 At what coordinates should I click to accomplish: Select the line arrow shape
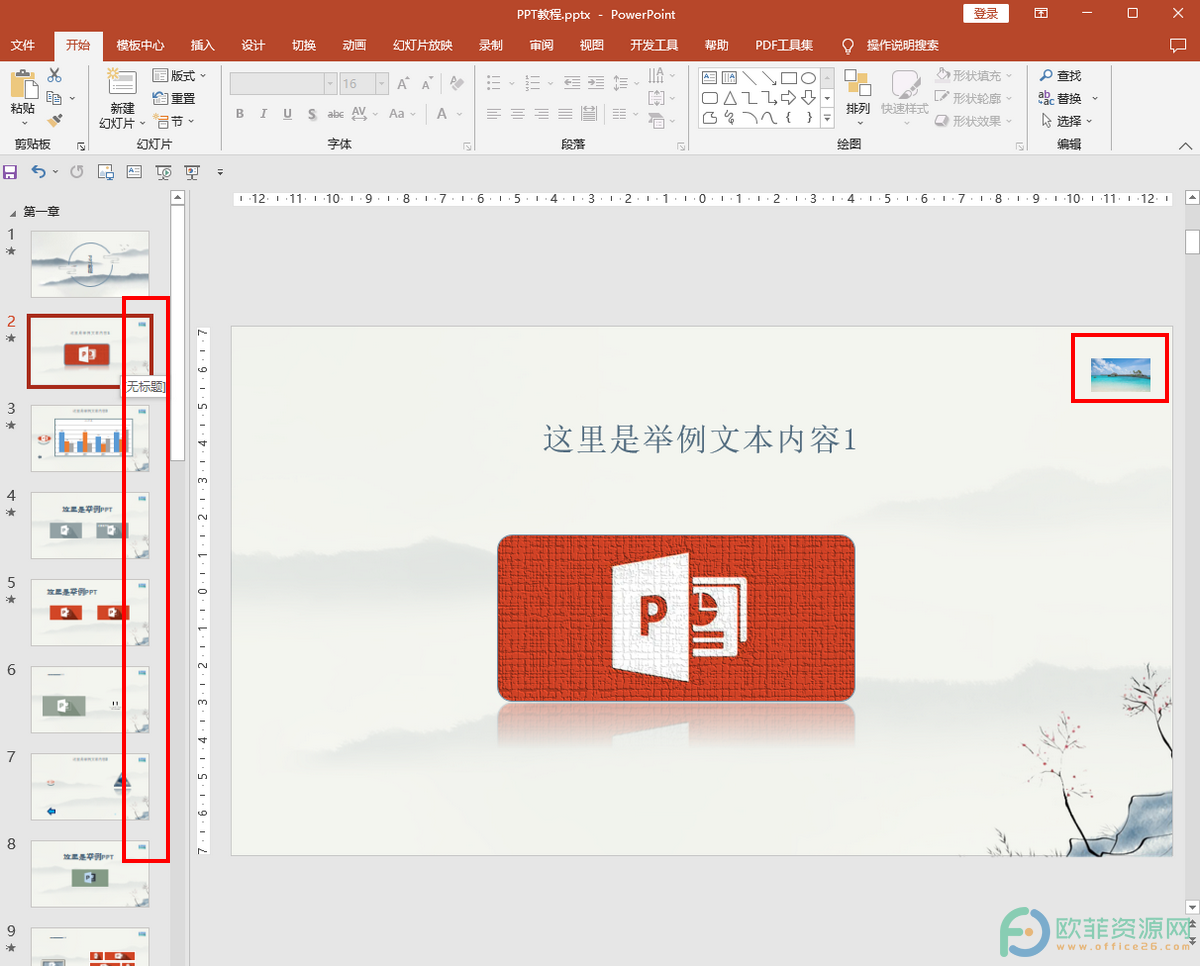coord(769,77)
